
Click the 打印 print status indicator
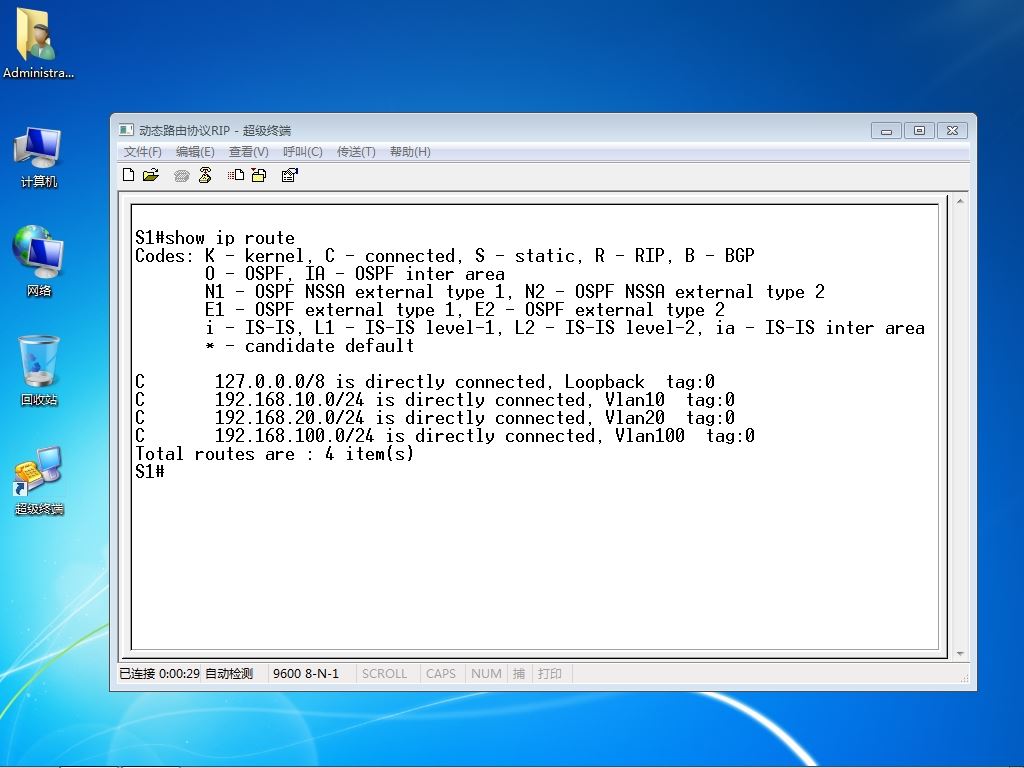(549, 673)
